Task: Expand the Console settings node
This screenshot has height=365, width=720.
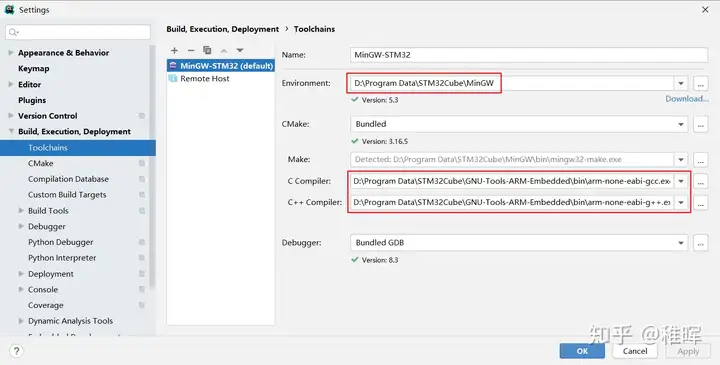Action: [x=21, y=289]
